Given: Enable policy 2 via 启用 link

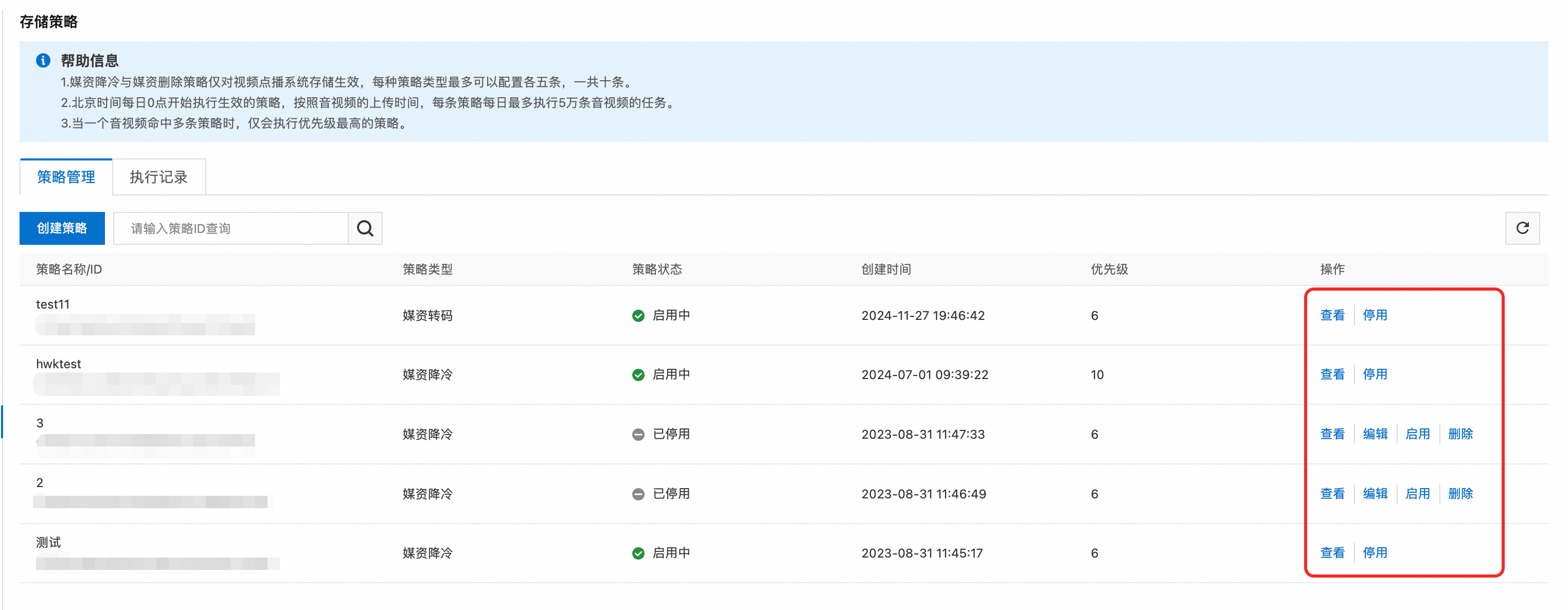Looking at the screenshot, I should [1417, 494].
